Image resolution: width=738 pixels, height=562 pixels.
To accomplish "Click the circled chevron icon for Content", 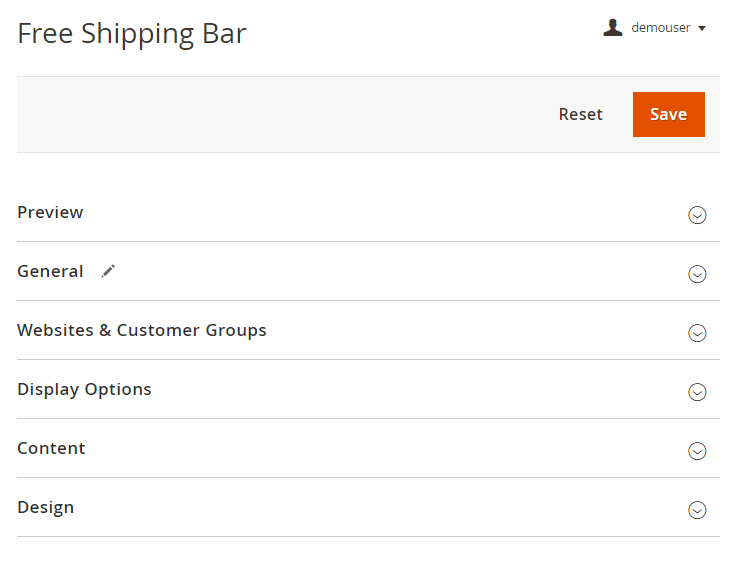I will [697, 451].
